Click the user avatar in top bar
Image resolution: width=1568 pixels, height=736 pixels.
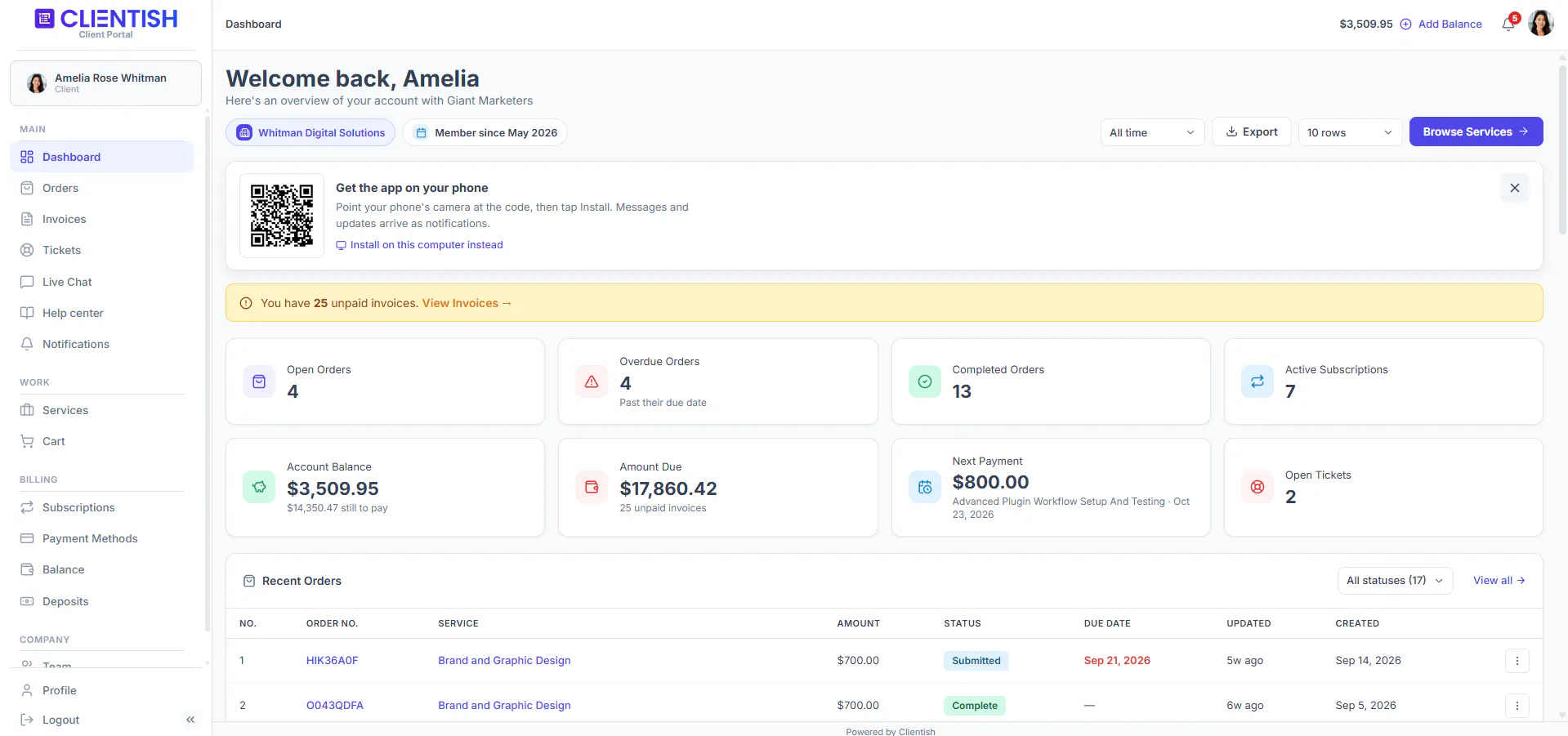(x=1540, y=24)
